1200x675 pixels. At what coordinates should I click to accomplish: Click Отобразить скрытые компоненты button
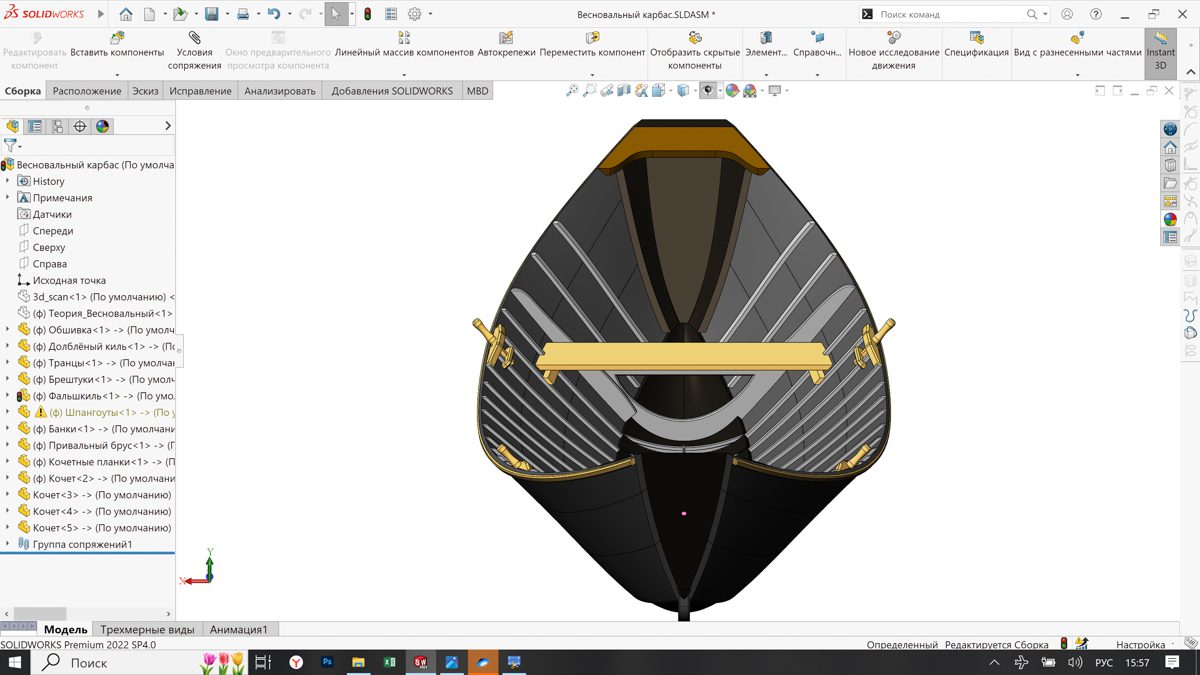tap(694, 52)
